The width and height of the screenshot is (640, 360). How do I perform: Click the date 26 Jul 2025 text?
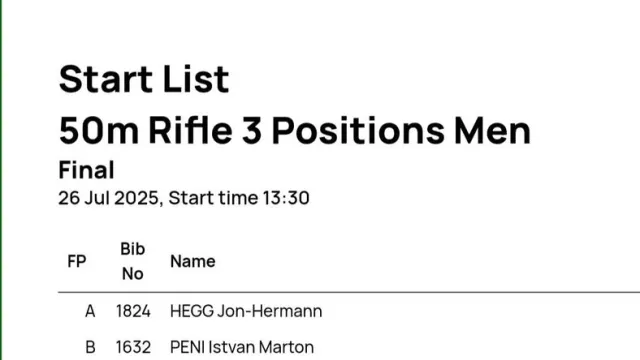pos(108,198)
